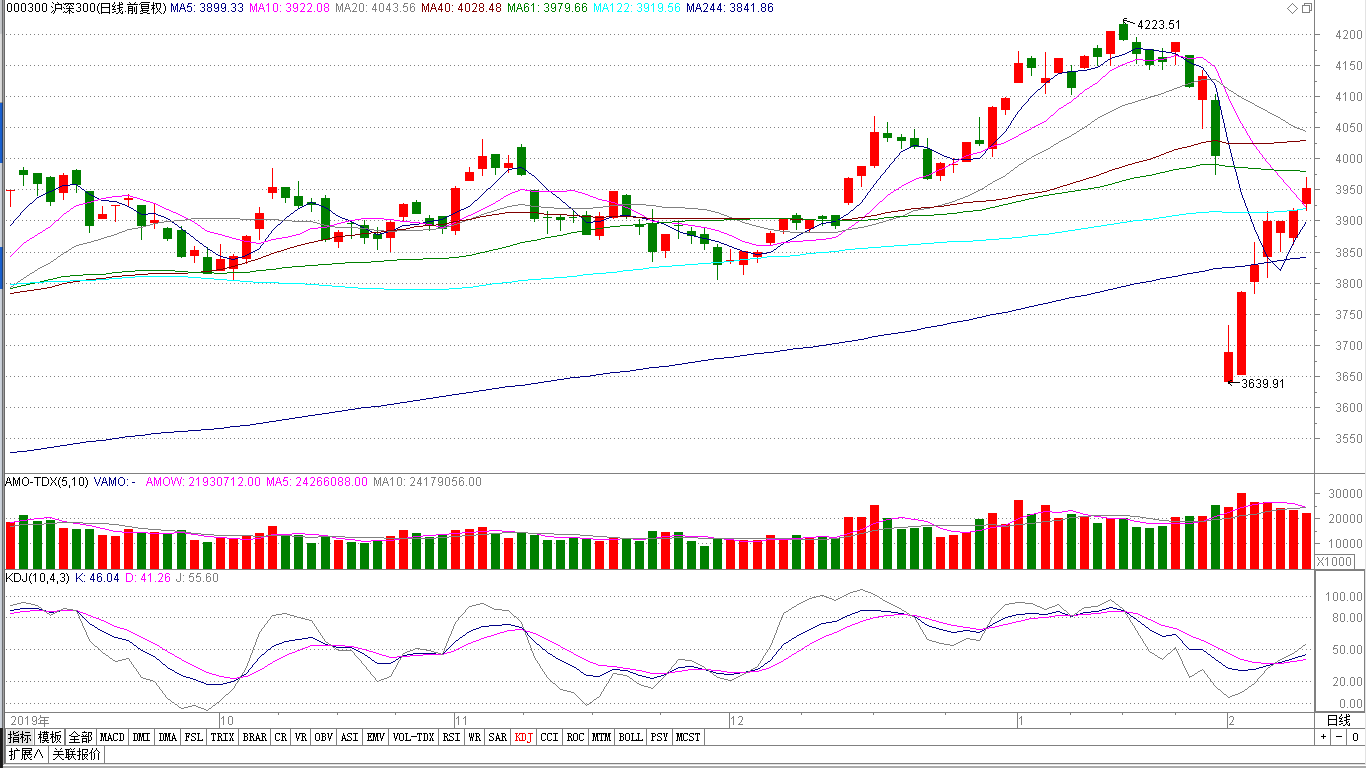Viewport: 1366px width, 768px height.
Task: Select the EMV indicator
Action: click(377, 737)
